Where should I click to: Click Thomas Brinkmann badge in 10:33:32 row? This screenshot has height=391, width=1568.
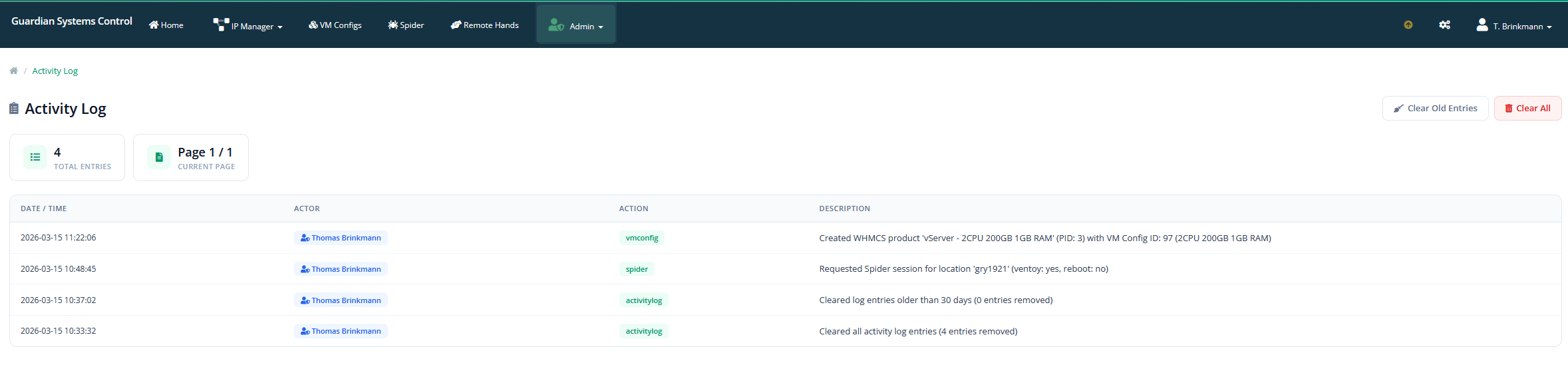(x=341, y=331)
